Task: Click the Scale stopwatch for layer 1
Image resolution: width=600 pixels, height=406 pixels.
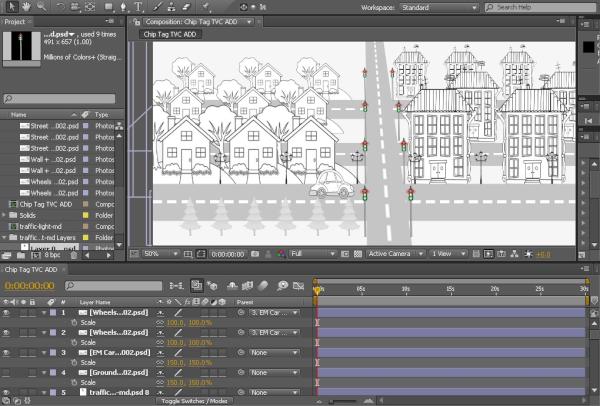Action: pos(74,323)
